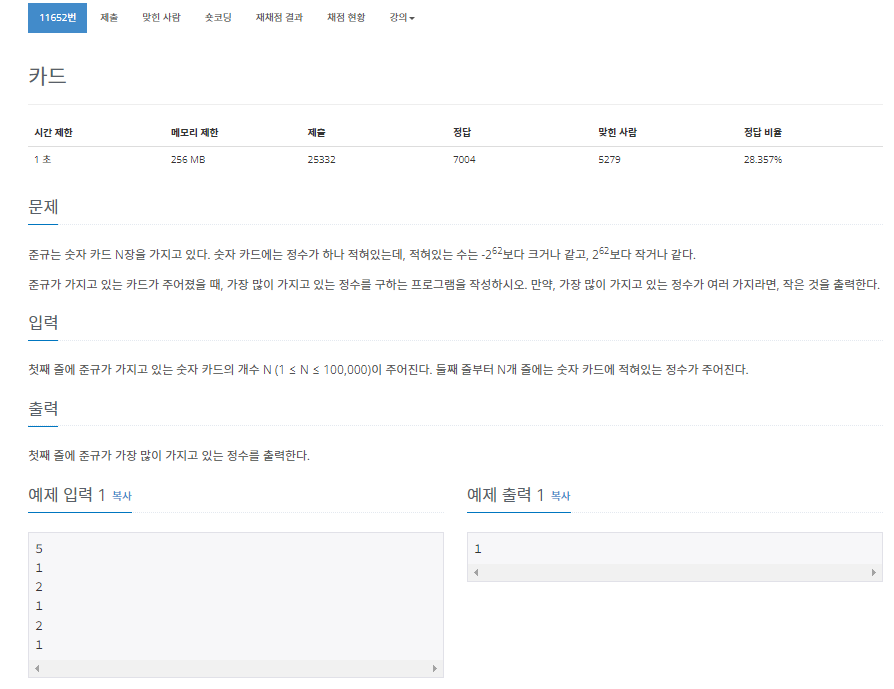Open the 맞힌 사람 tab
This screenshot has height=689, width=894.
[x=161, y=18]
